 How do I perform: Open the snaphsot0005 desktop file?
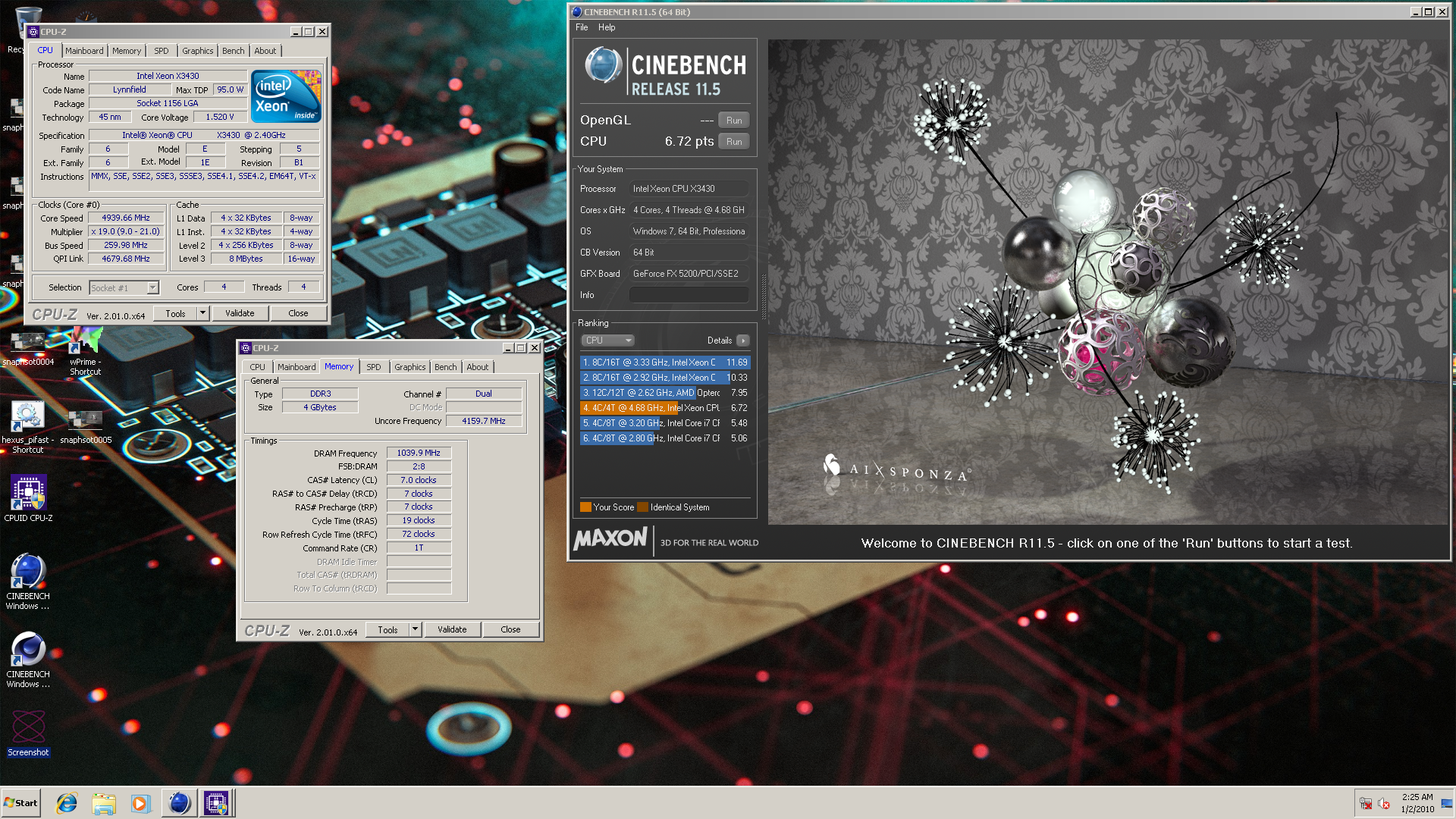point(86,427)
